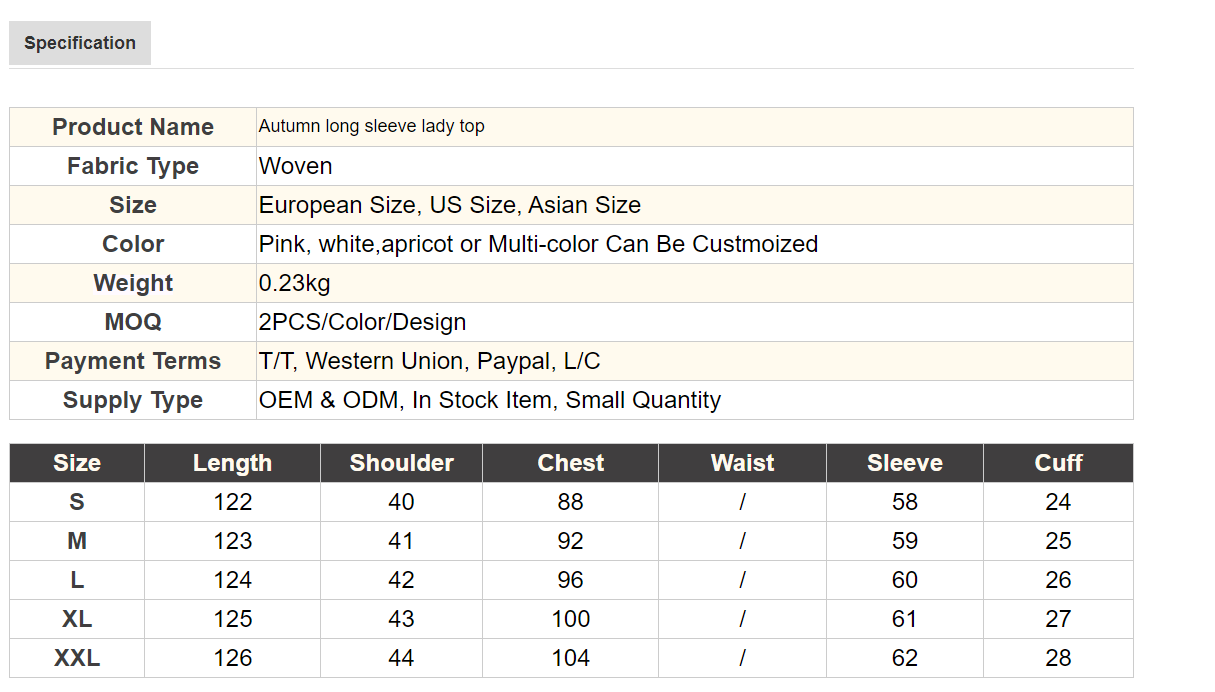Screen dimensions: 1215x692
Task: Select the 'Size' label in specification table
Action: click(133, 205)
